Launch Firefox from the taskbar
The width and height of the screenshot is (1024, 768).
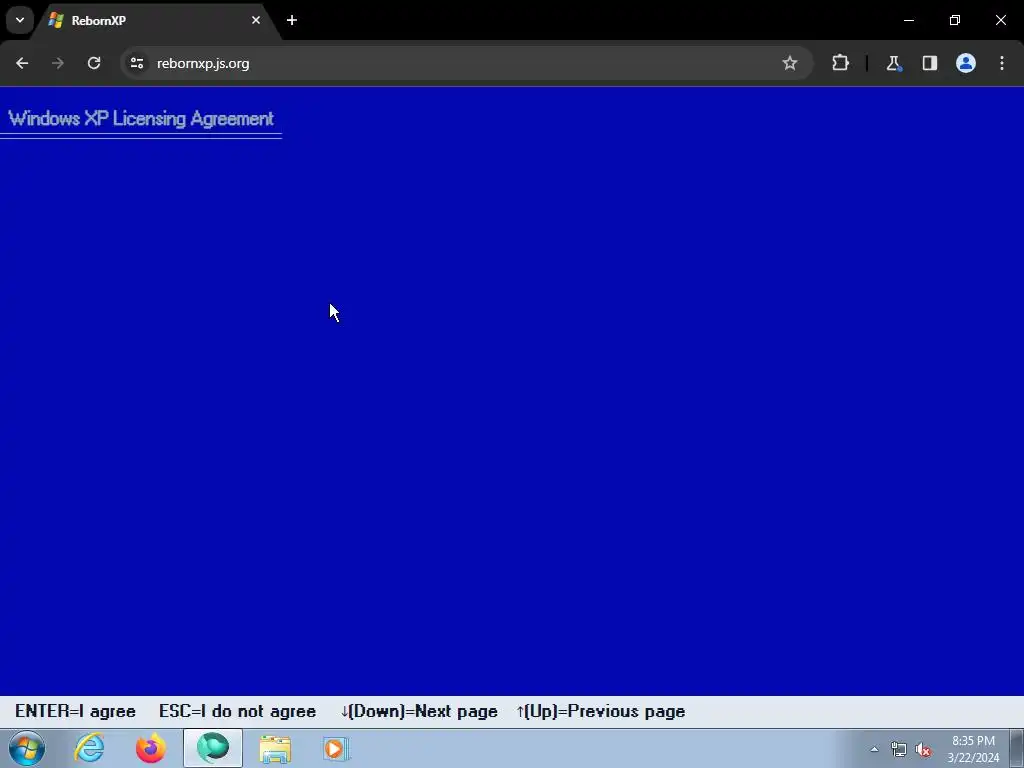point(150,748)
